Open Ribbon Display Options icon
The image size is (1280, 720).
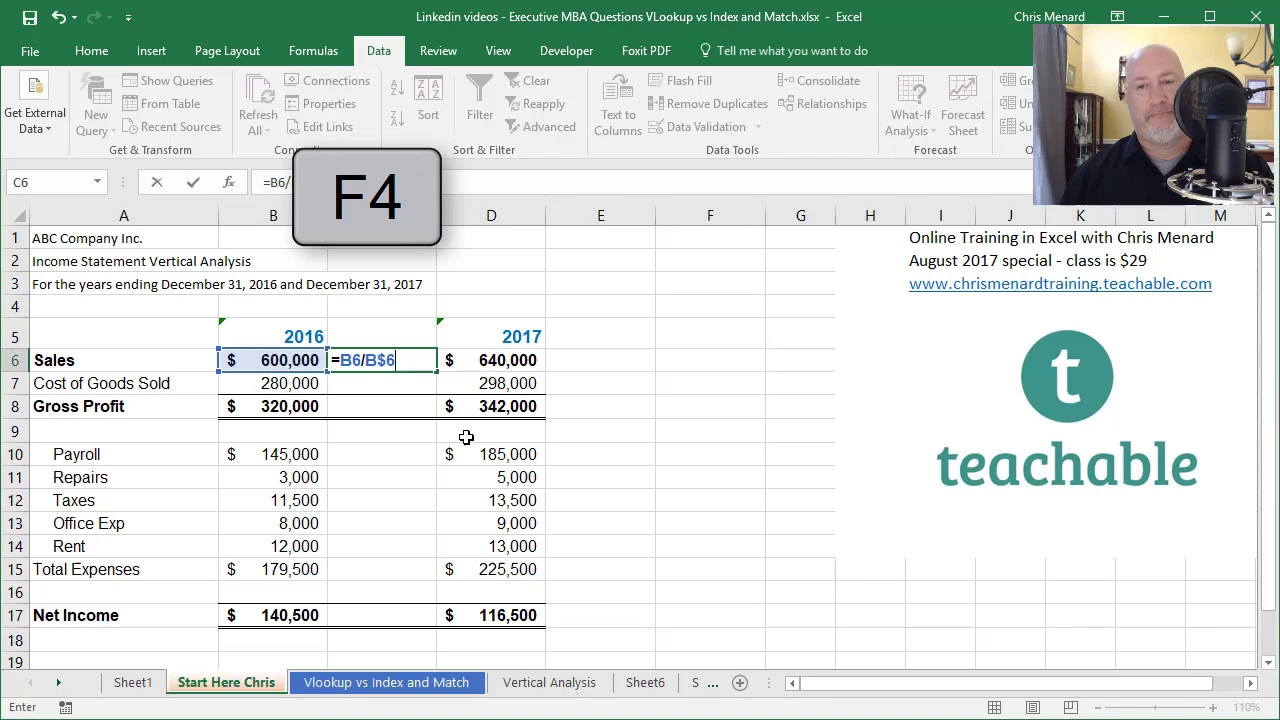point(1117,17)
